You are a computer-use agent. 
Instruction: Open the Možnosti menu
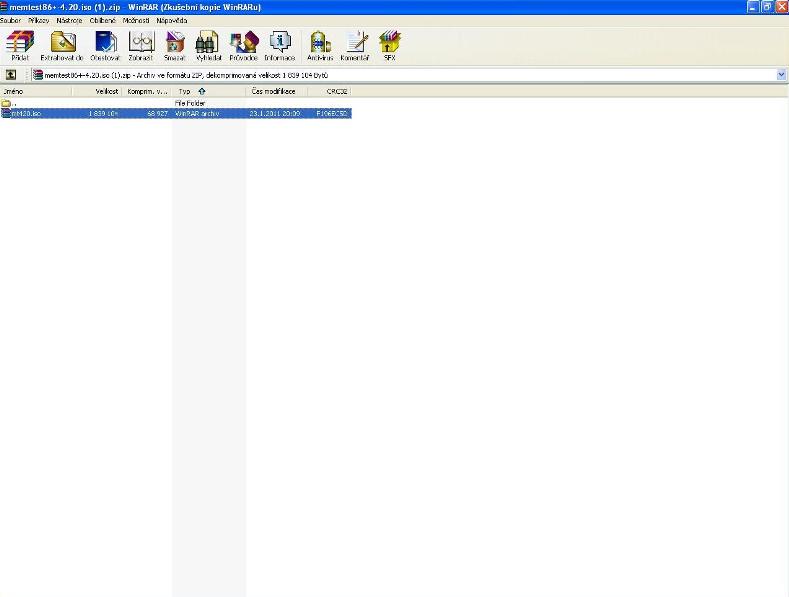click(x=136, y=20)
